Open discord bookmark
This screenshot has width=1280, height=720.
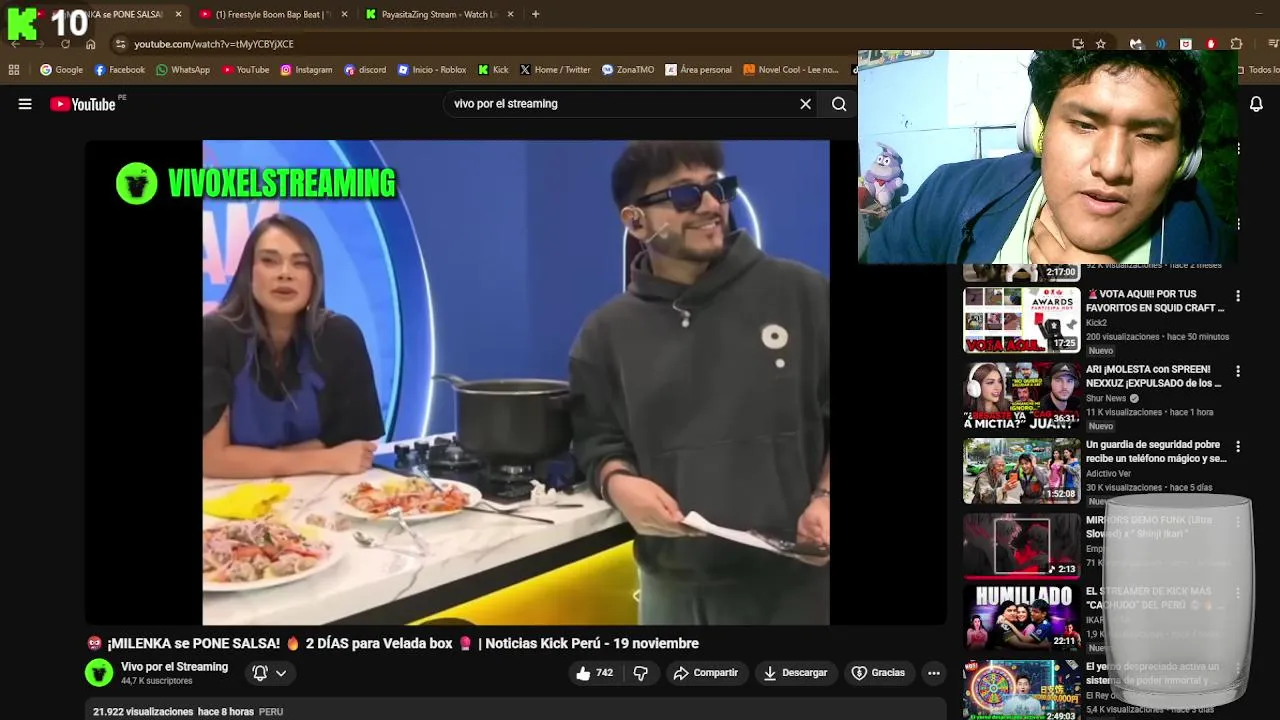point(365,70)
